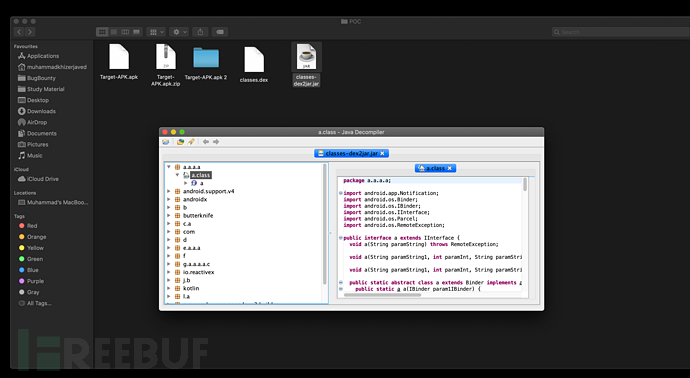Close the a.class editor tab
The height and width of the screenshot is (378, 690).
(x=450, y=168)
